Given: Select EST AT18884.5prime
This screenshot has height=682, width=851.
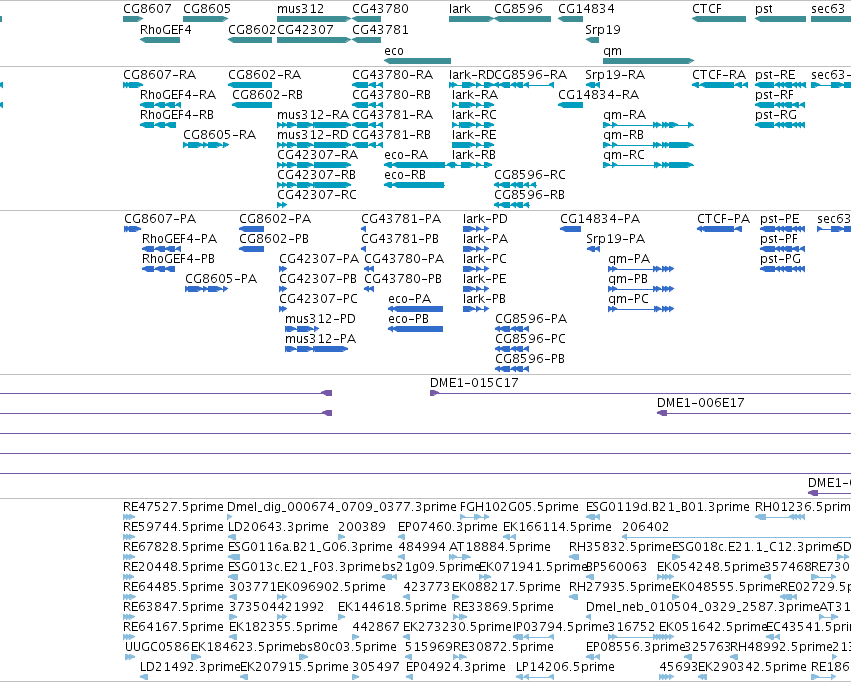Looking at the screenshot, I should [459, 557].
